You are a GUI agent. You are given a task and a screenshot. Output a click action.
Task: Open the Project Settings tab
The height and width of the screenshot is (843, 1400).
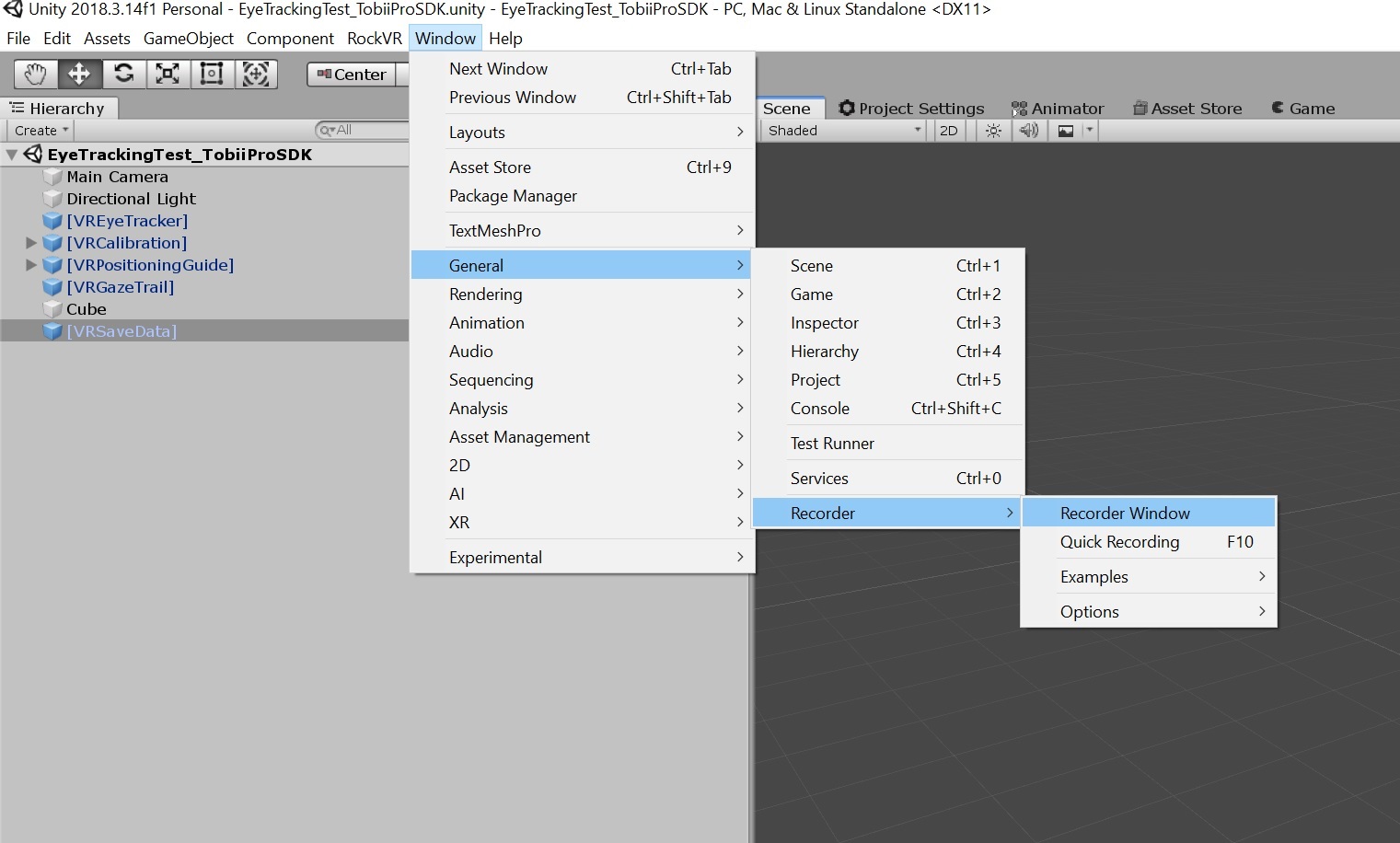click(x=911, y=109)
